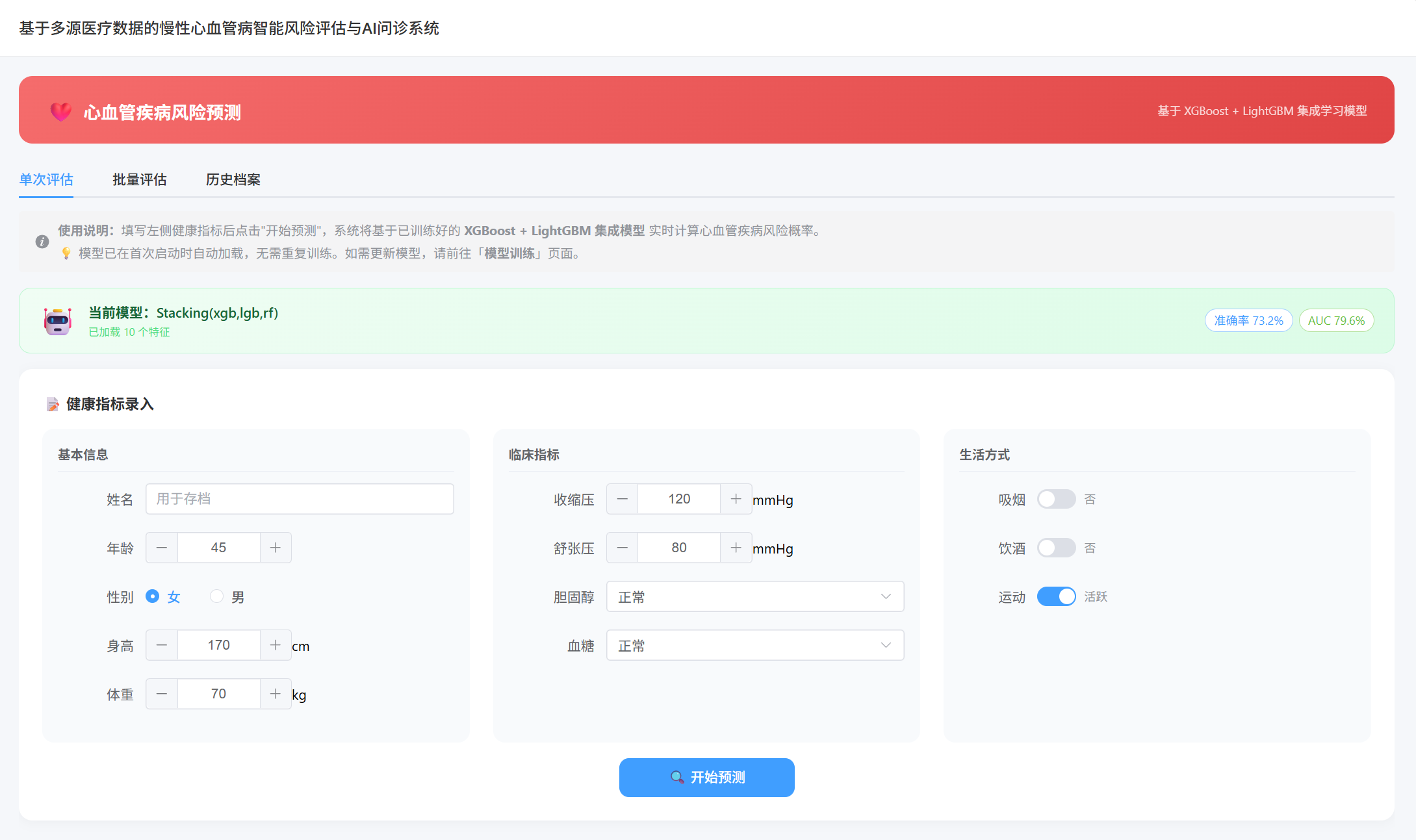Click the AUC 79.6% tag
The height and width of the screenshot is (840, 1416).
coord(1336,321)
